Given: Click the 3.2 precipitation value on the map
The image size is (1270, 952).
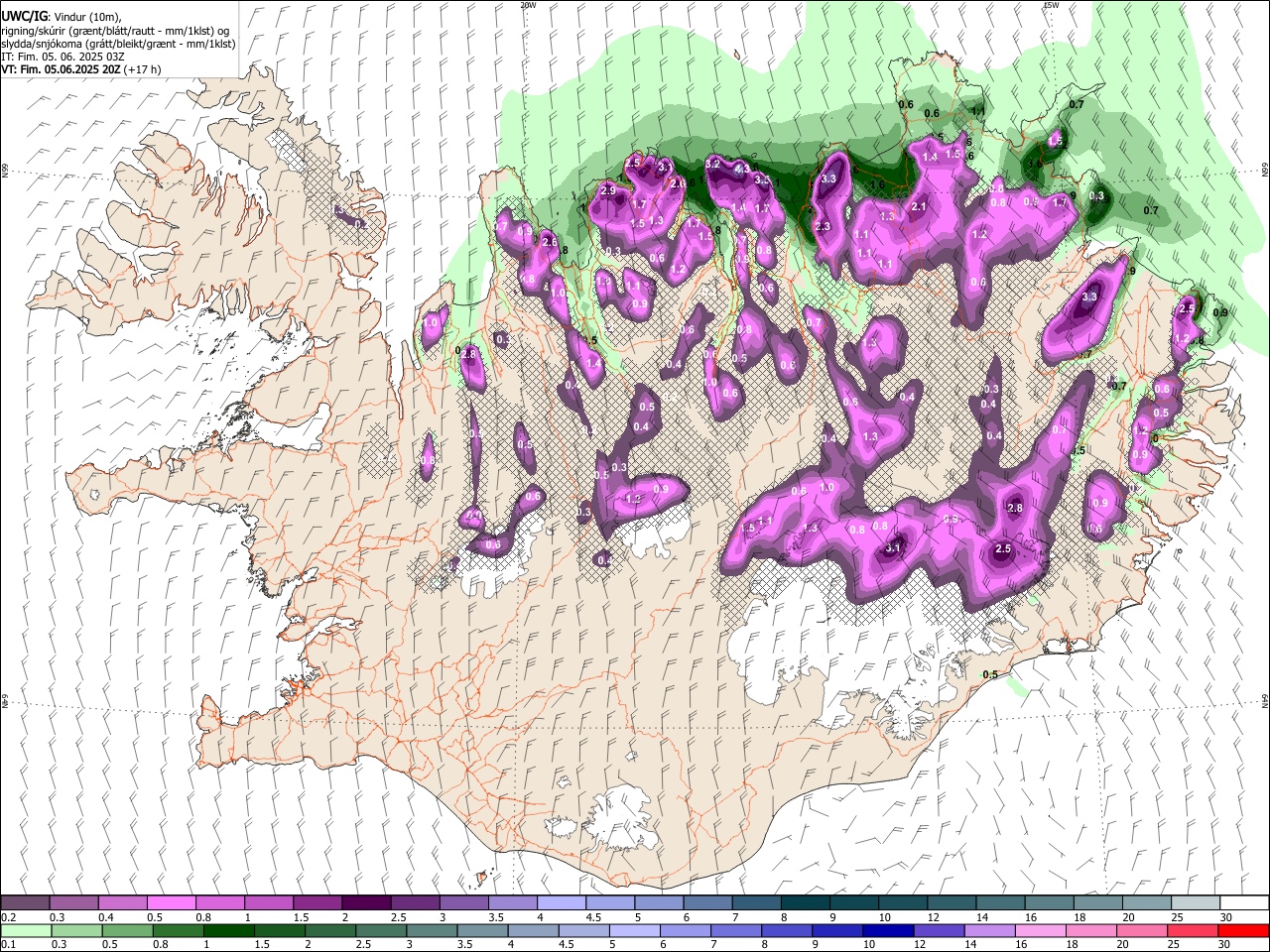Looking at the screenshot, I should (x=712, y=163).
